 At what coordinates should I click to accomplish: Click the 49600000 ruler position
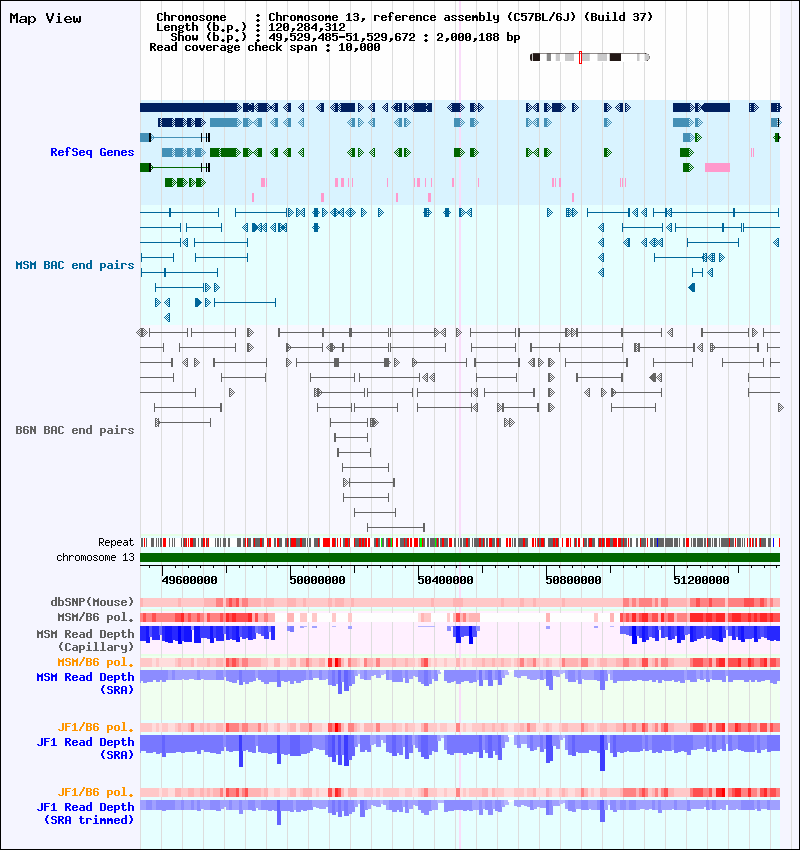point(190,580)
